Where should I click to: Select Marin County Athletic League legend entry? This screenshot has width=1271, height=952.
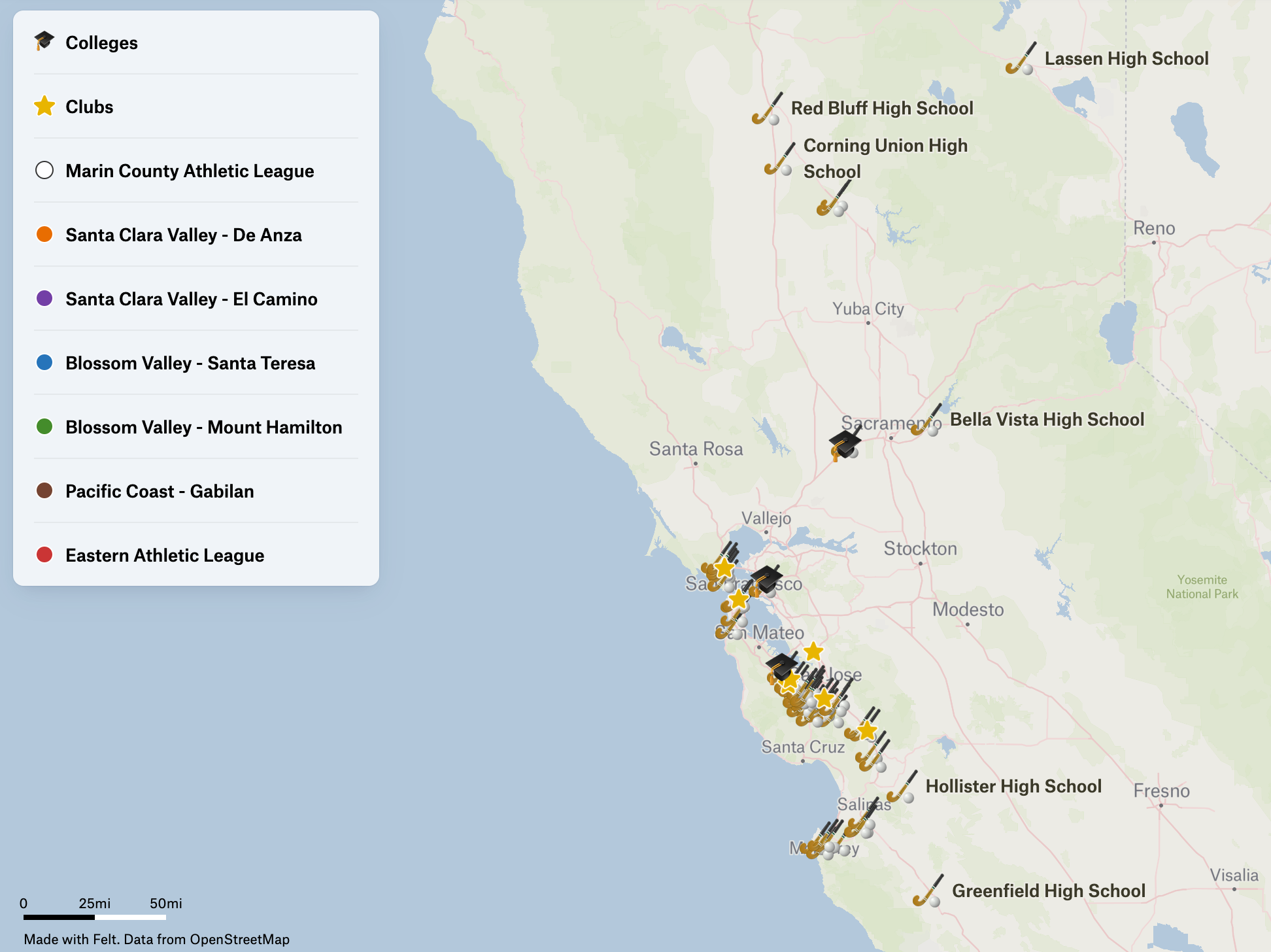point(190,171)
